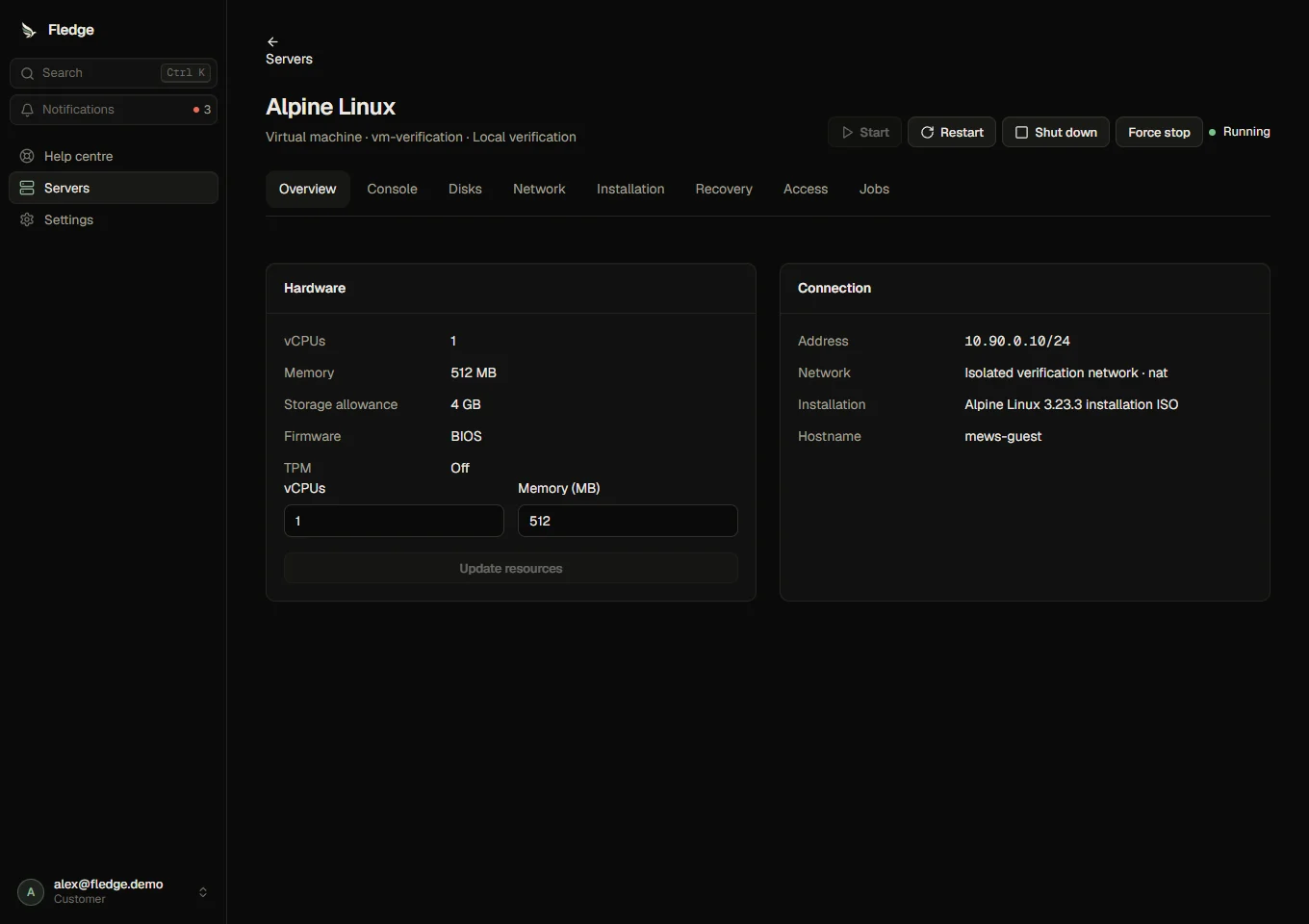Viewport: 1309px width, 924px height.
Task: Click the Start button
Action: click(x=864, y=133)
